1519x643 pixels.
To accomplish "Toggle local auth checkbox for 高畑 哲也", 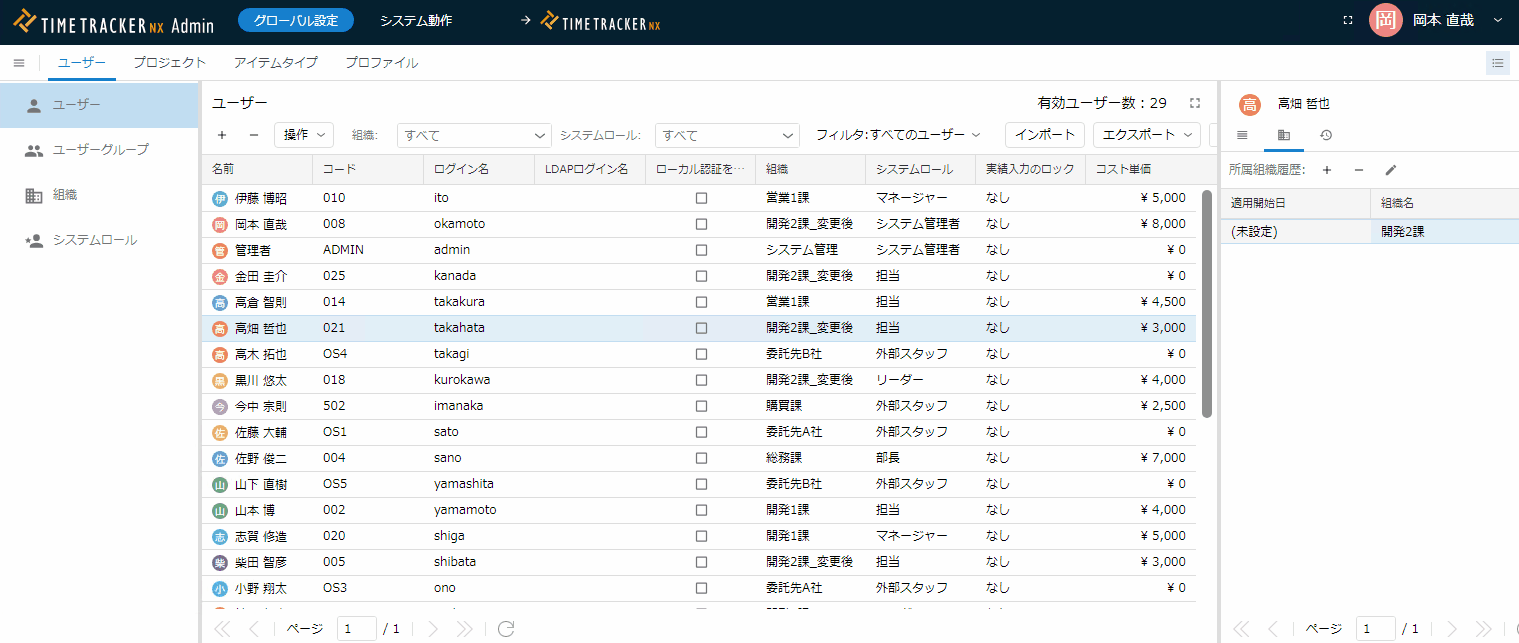I will coord(701,328).
